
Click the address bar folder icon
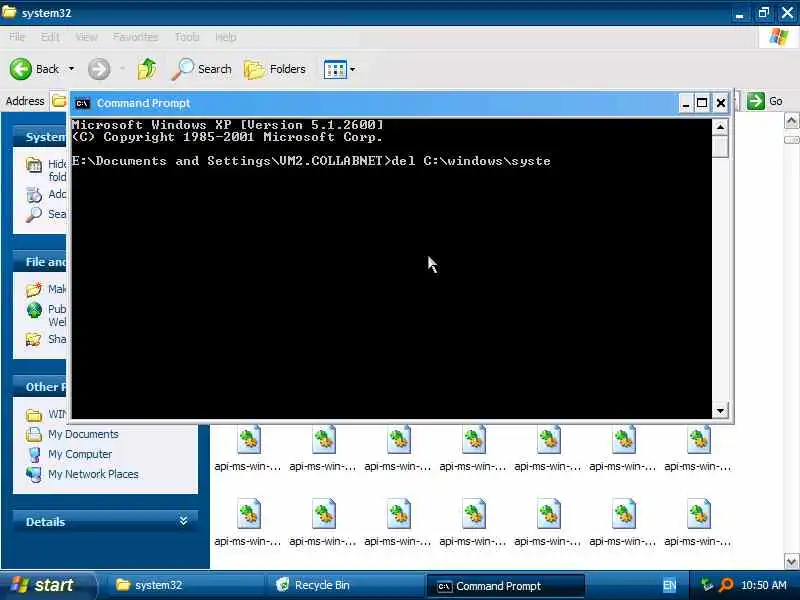tap(59, 101)
